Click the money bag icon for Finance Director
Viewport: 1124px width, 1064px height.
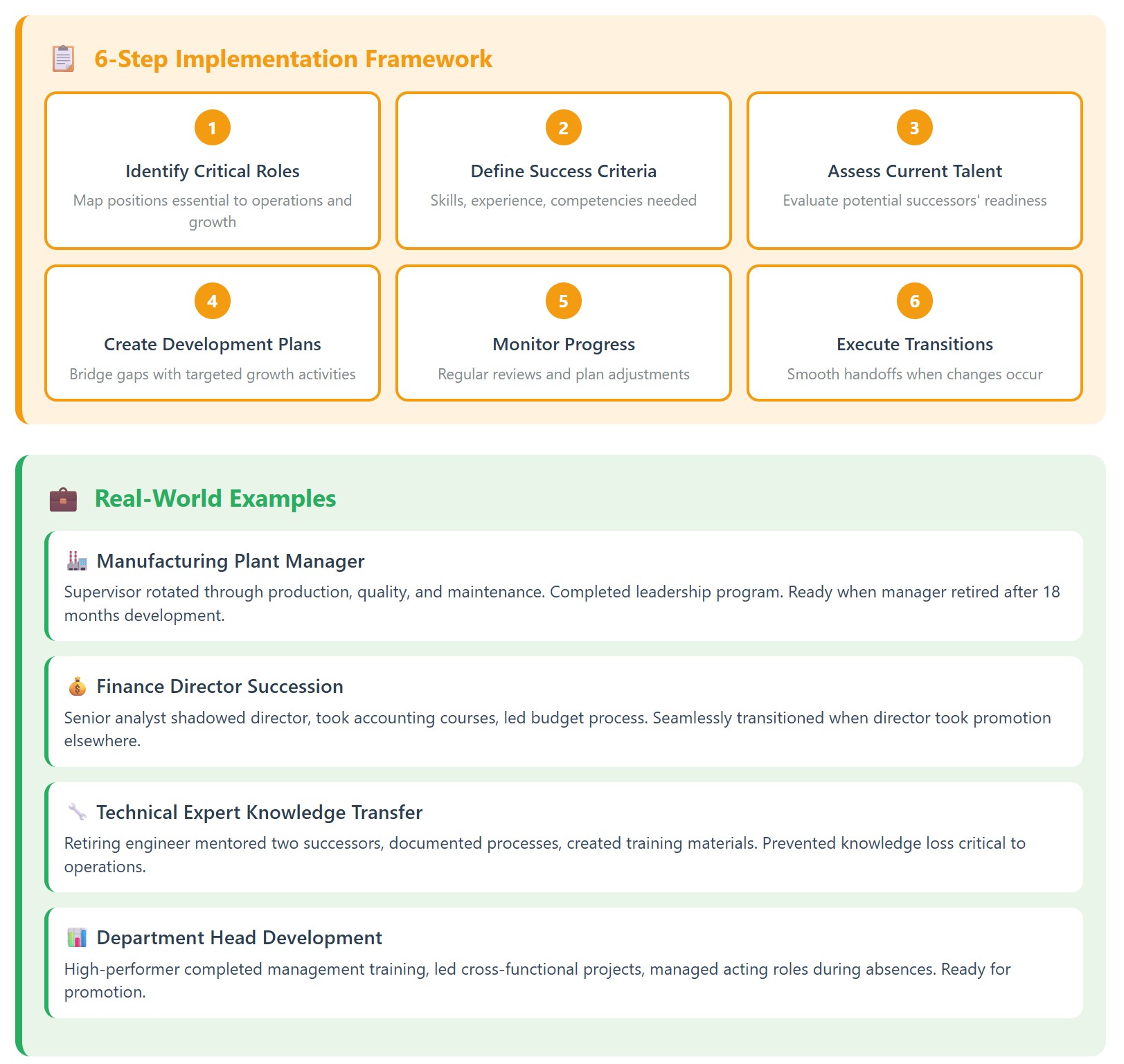[x=77, y=687]
